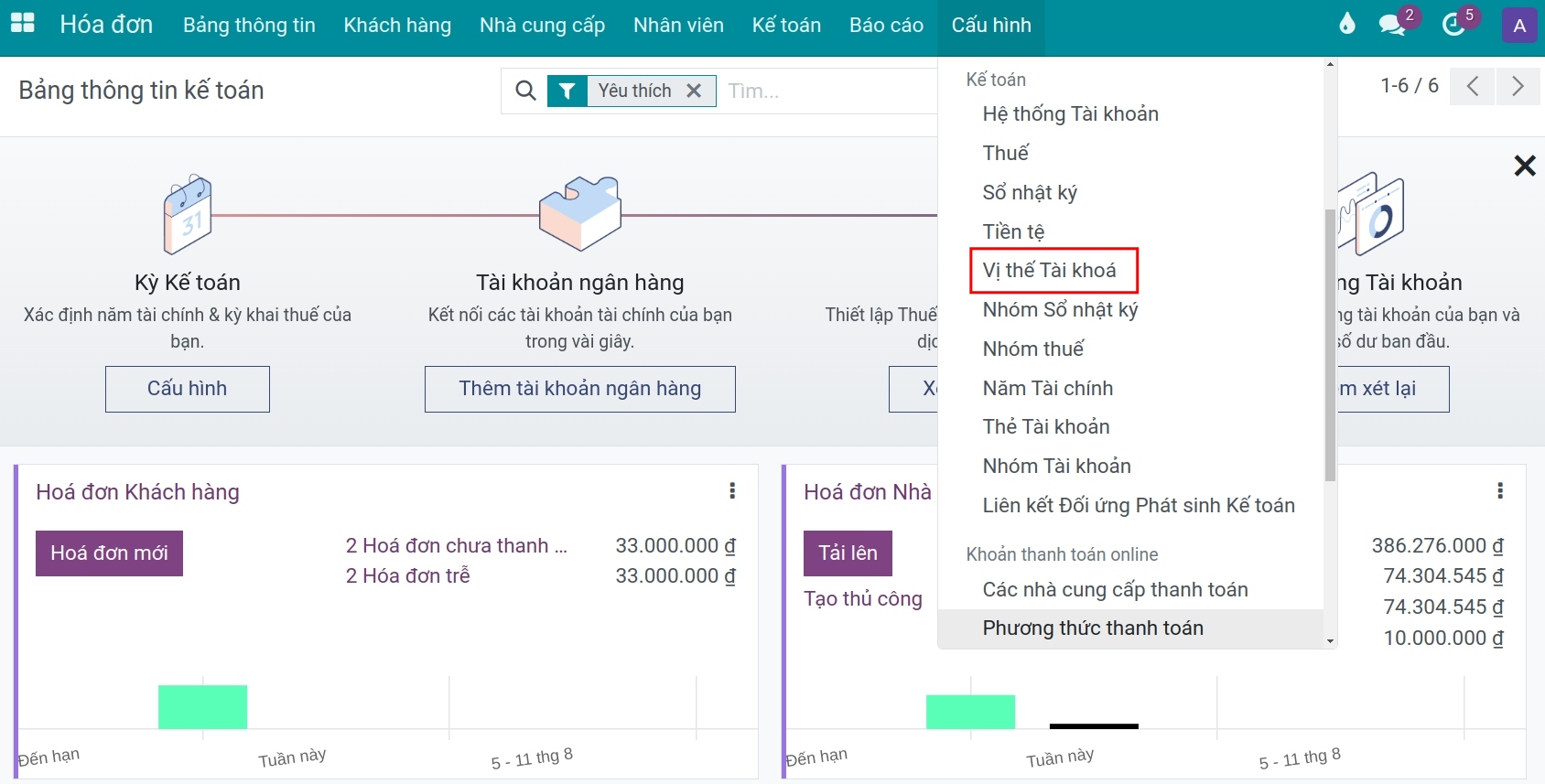Open the conversations chat icon
Viewport: 1545px width, 784px height.
(x=1393, y=25)
